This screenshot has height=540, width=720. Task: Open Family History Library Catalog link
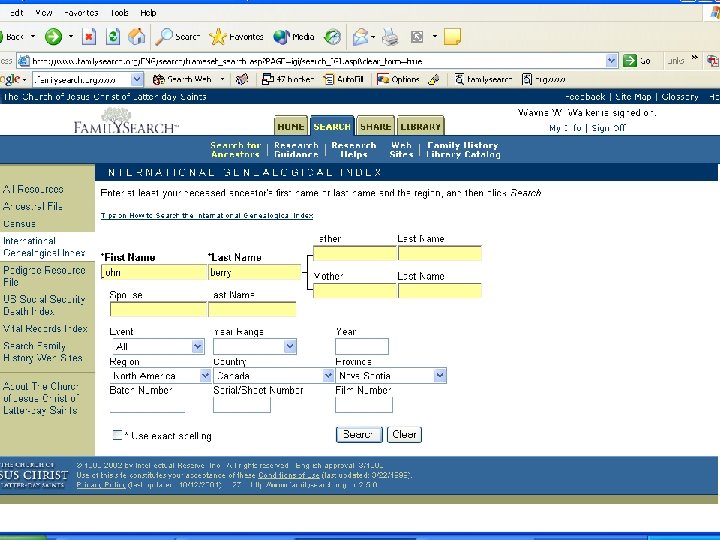463,150
